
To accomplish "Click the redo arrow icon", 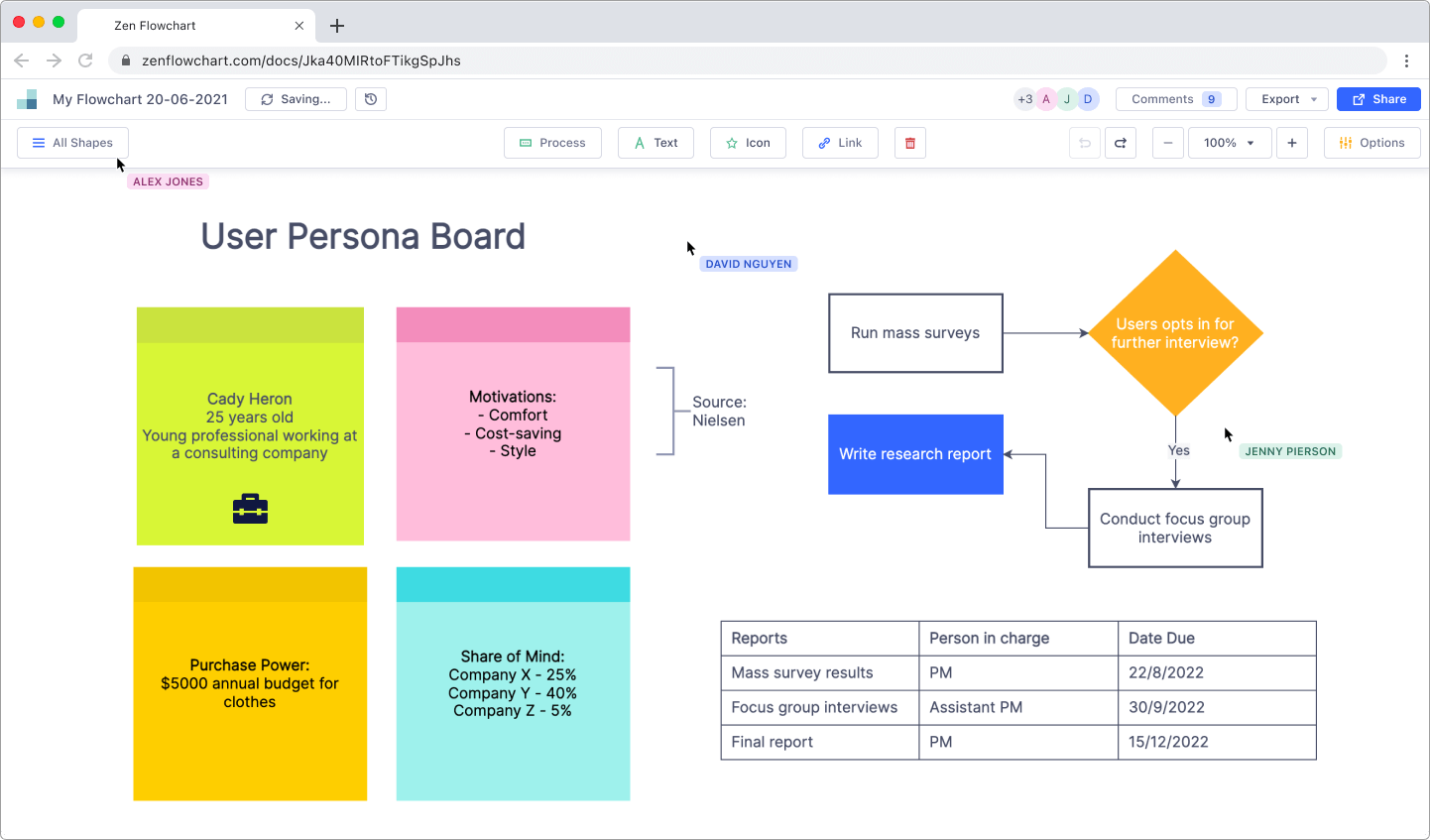I will point(1121,143).
